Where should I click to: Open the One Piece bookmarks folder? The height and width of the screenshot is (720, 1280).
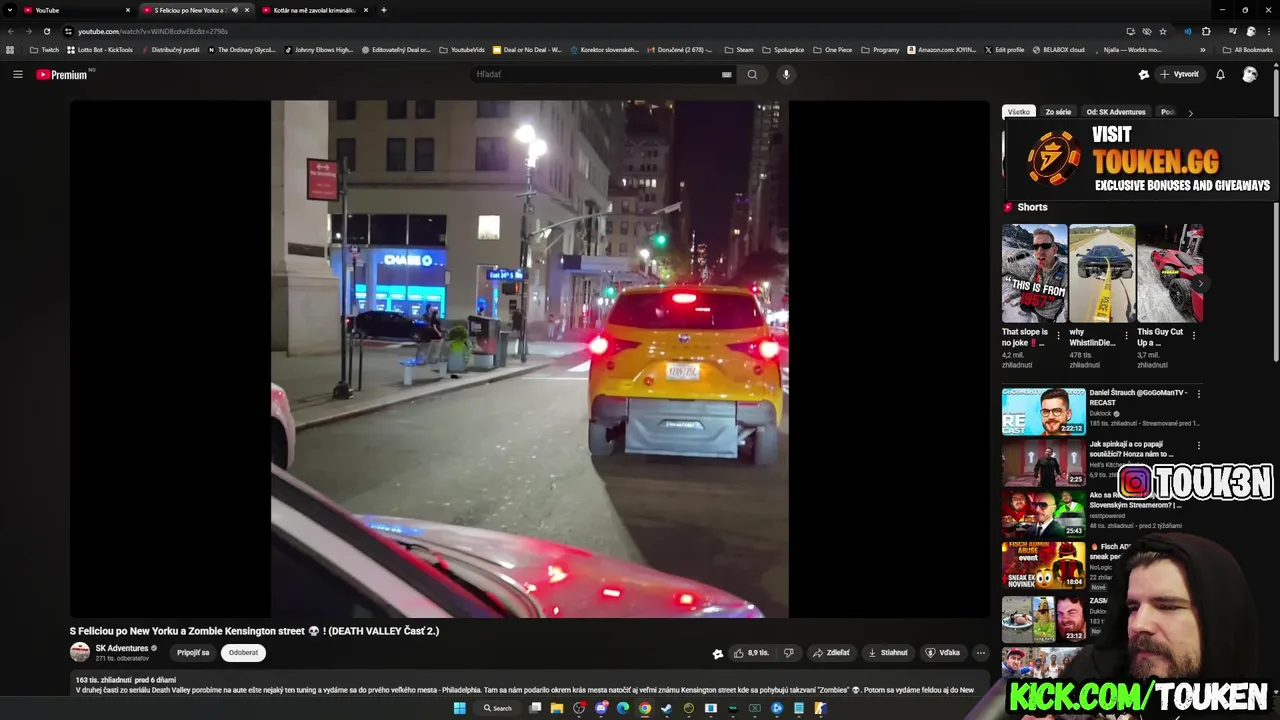click(832, 49)
